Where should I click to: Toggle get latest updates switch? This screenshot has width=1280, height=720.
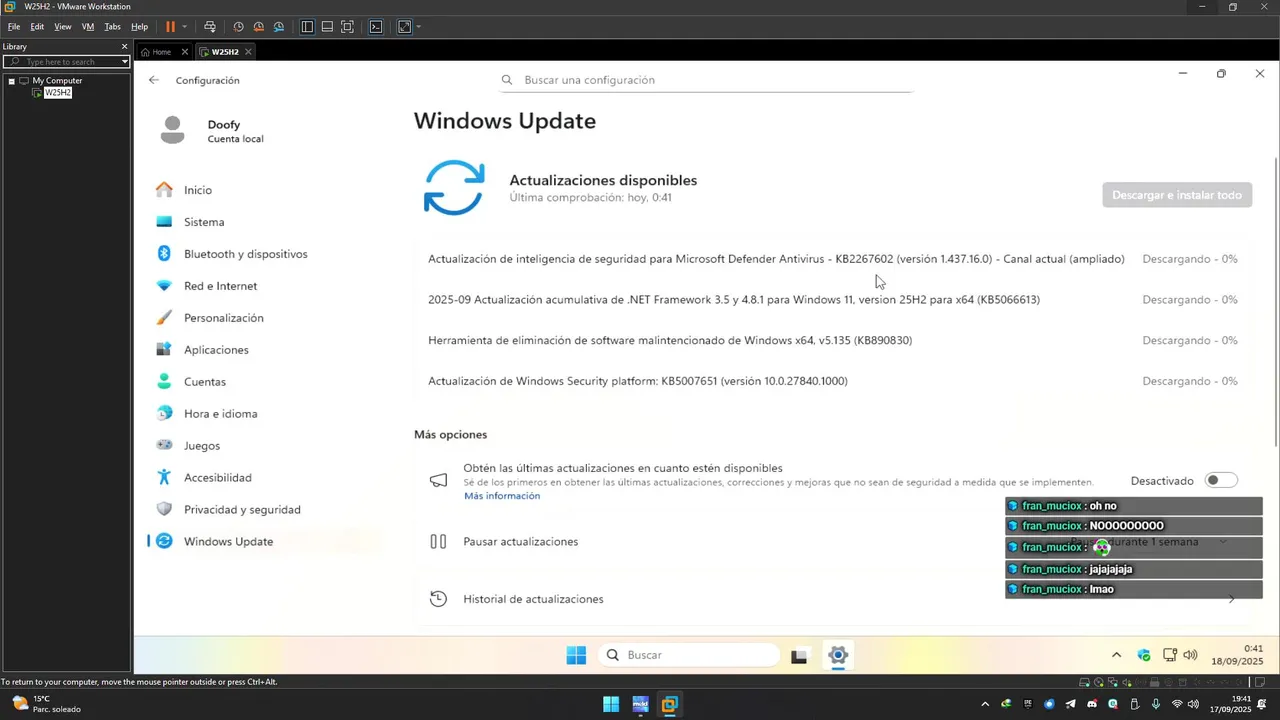(x=1221, y=481)
